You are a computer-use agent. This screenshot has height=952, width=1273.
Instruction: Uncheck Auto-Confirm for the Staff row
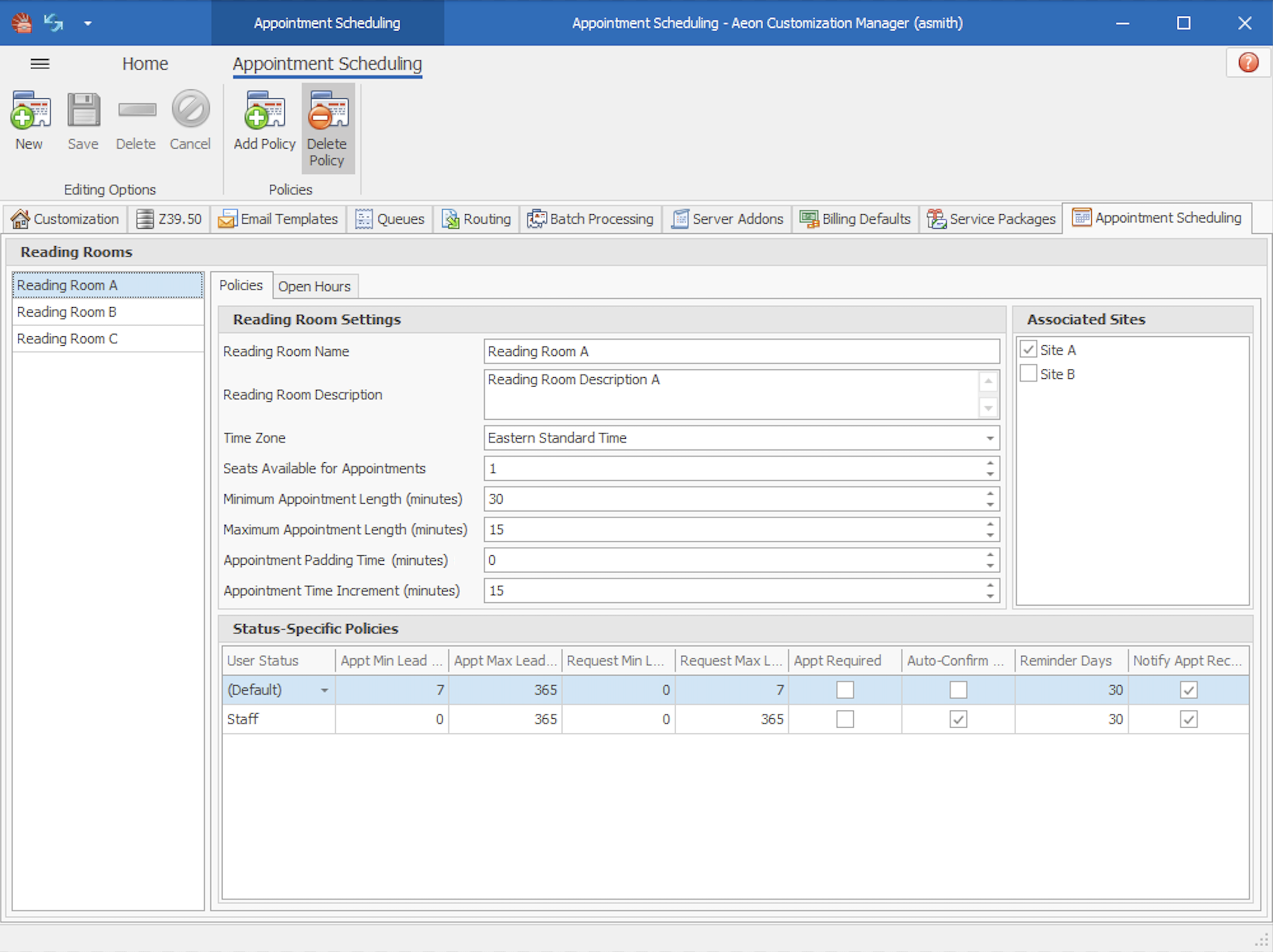coord(957,719)
